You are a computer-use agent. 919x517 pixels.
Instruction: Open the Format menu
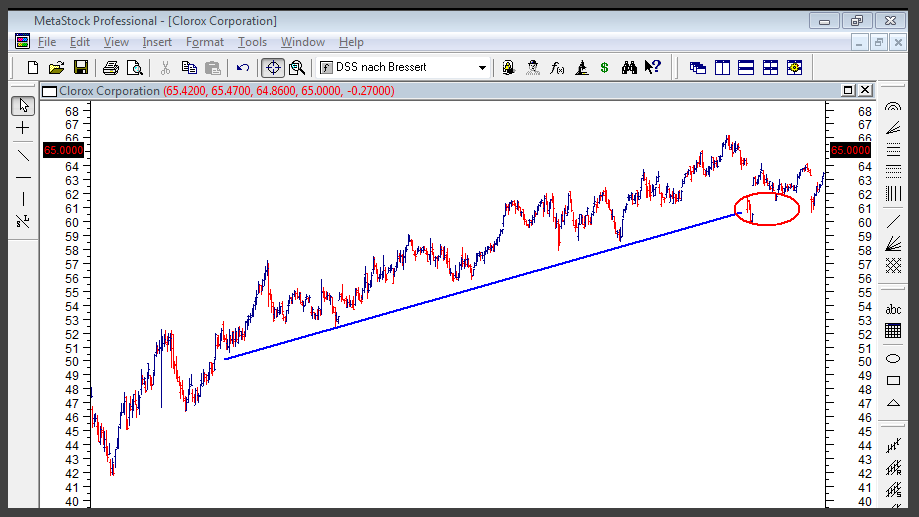[205, 42]
